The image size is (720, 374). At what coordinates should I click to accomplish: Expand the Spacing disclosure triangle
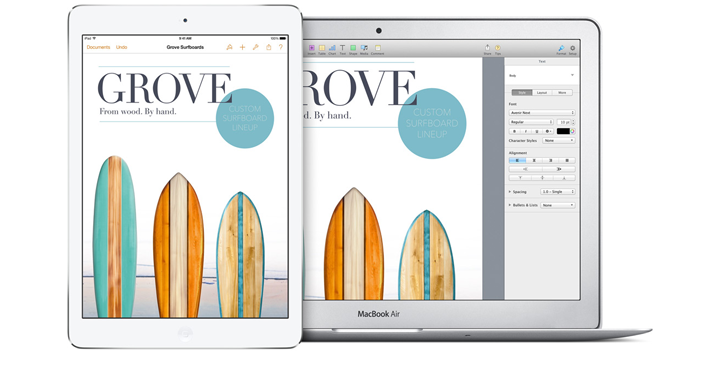click(x=510, y=192)
